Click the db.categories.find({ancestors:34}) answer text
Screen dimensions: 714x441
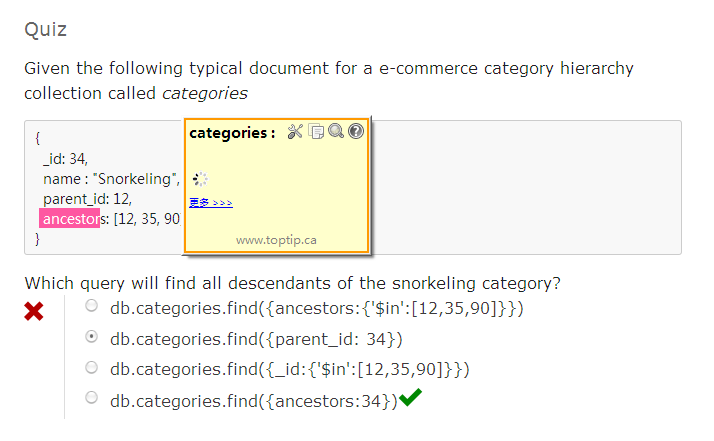coord(253,400)
